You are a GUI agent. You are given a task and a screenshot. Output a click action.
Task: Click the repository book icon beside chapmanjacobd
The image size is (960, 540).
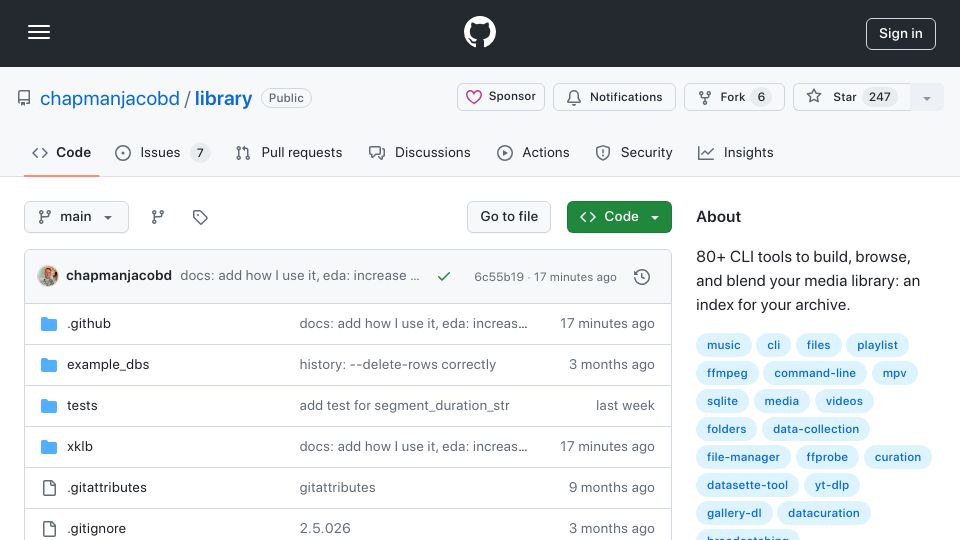pos(24,98)
